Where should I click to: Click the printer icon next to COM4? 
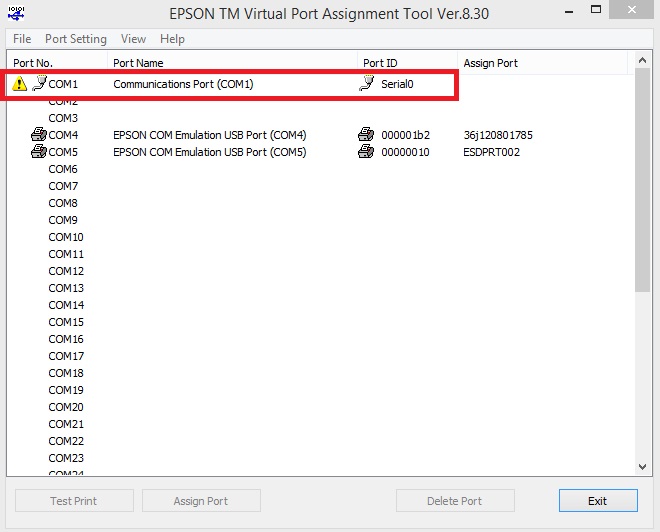(x=39, y=134)
